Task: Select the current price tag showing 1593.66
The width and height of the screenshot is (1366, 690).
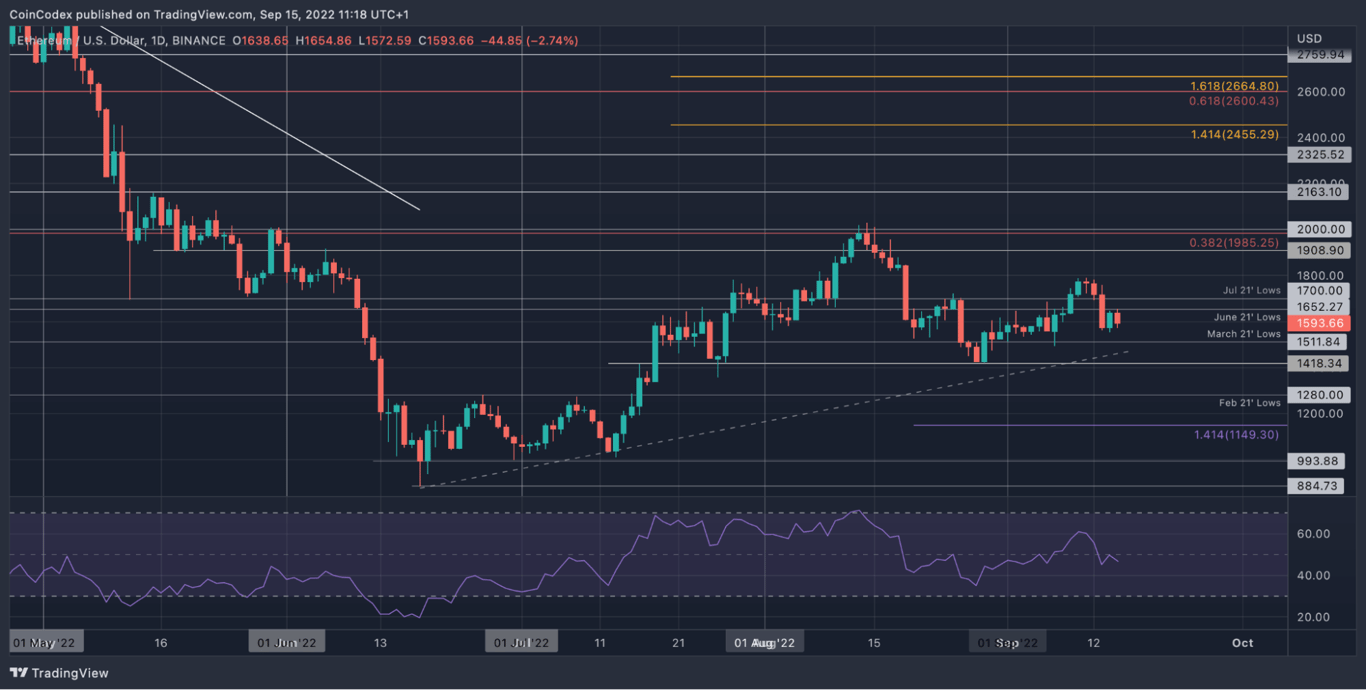Action: [1319, 323]
